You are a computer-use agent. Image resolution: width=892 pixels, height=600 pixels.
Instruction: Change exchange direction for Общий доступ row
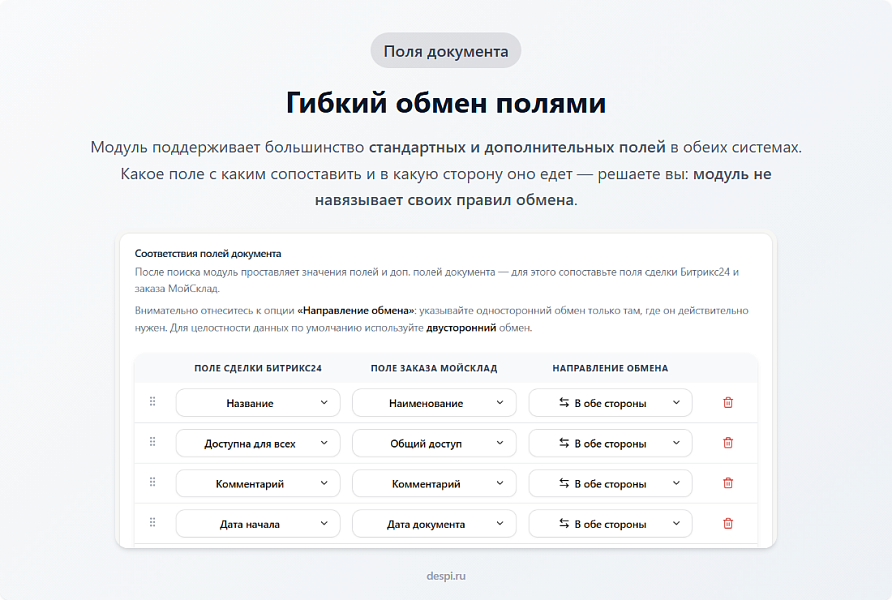(610, 443)
